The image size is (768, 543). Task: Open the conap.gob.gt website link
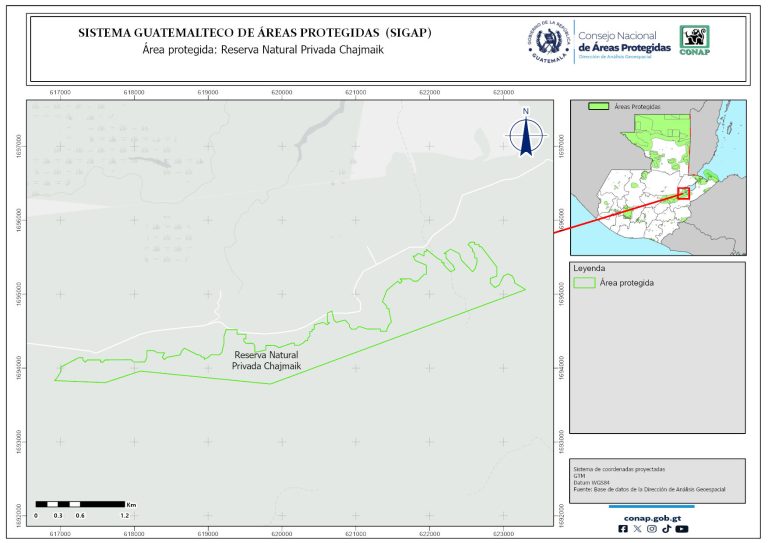[x=651, y=517]
